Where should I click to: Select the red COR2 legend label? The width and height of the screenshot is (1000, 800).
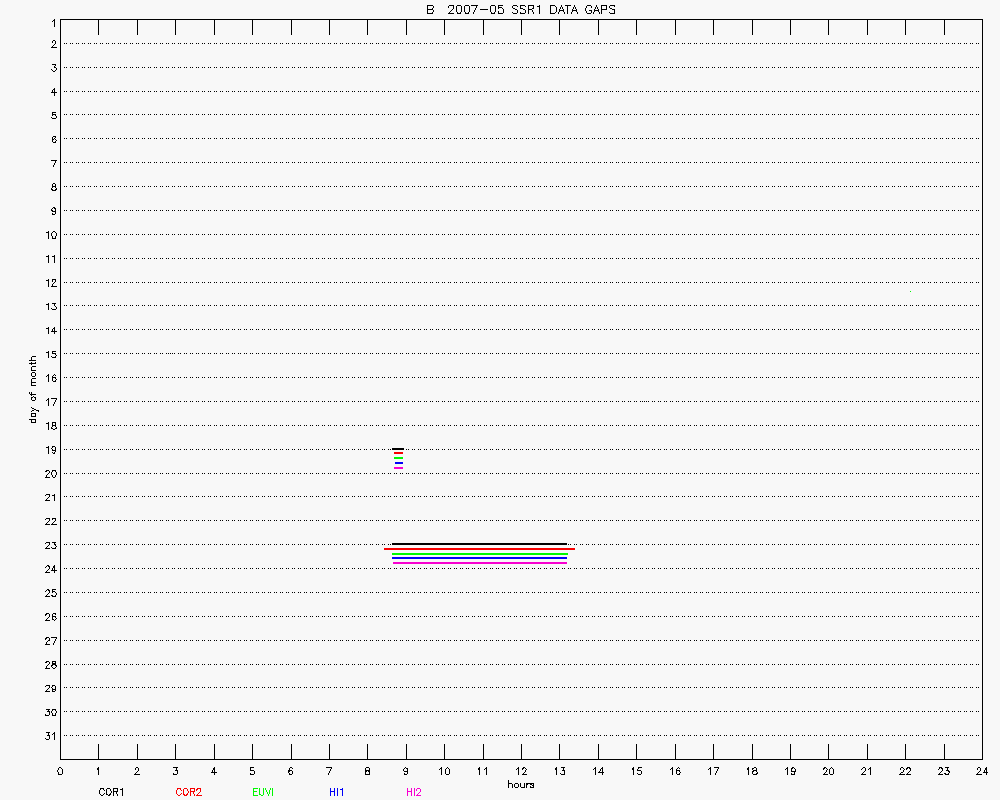point(188,792)
